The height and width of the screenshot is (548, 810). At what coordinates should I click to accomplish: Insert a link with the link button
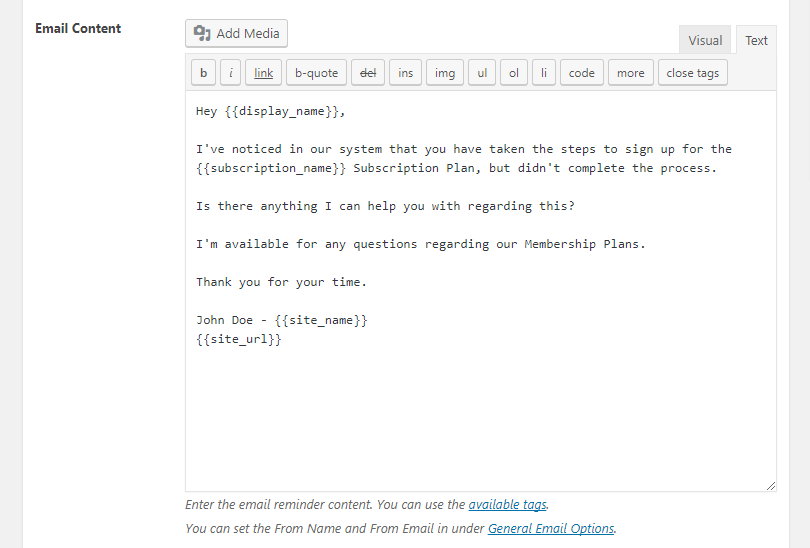[x=263, y=73]
